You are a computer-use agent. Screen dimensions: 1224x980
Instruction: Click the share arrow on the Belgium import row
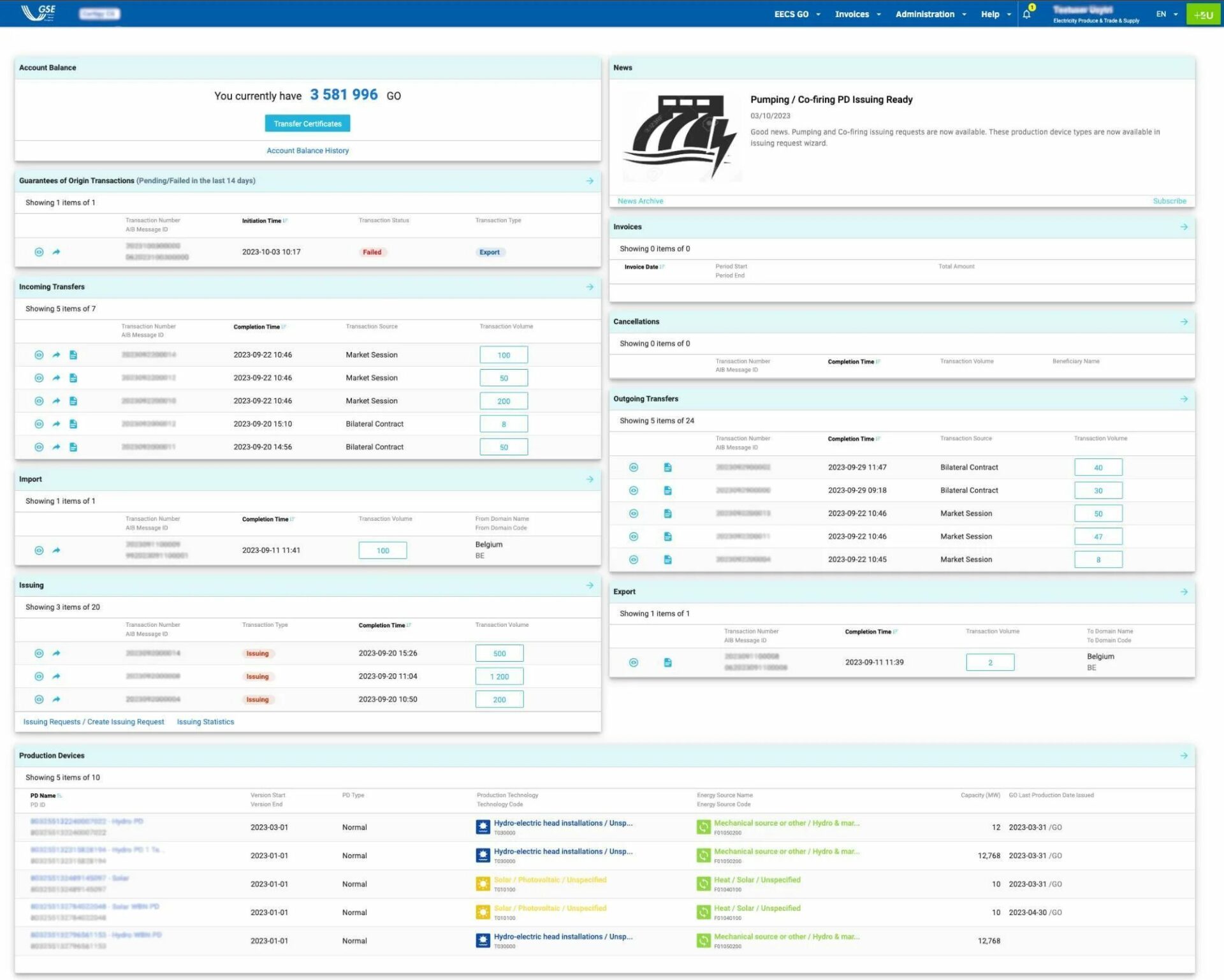(56, 550)
